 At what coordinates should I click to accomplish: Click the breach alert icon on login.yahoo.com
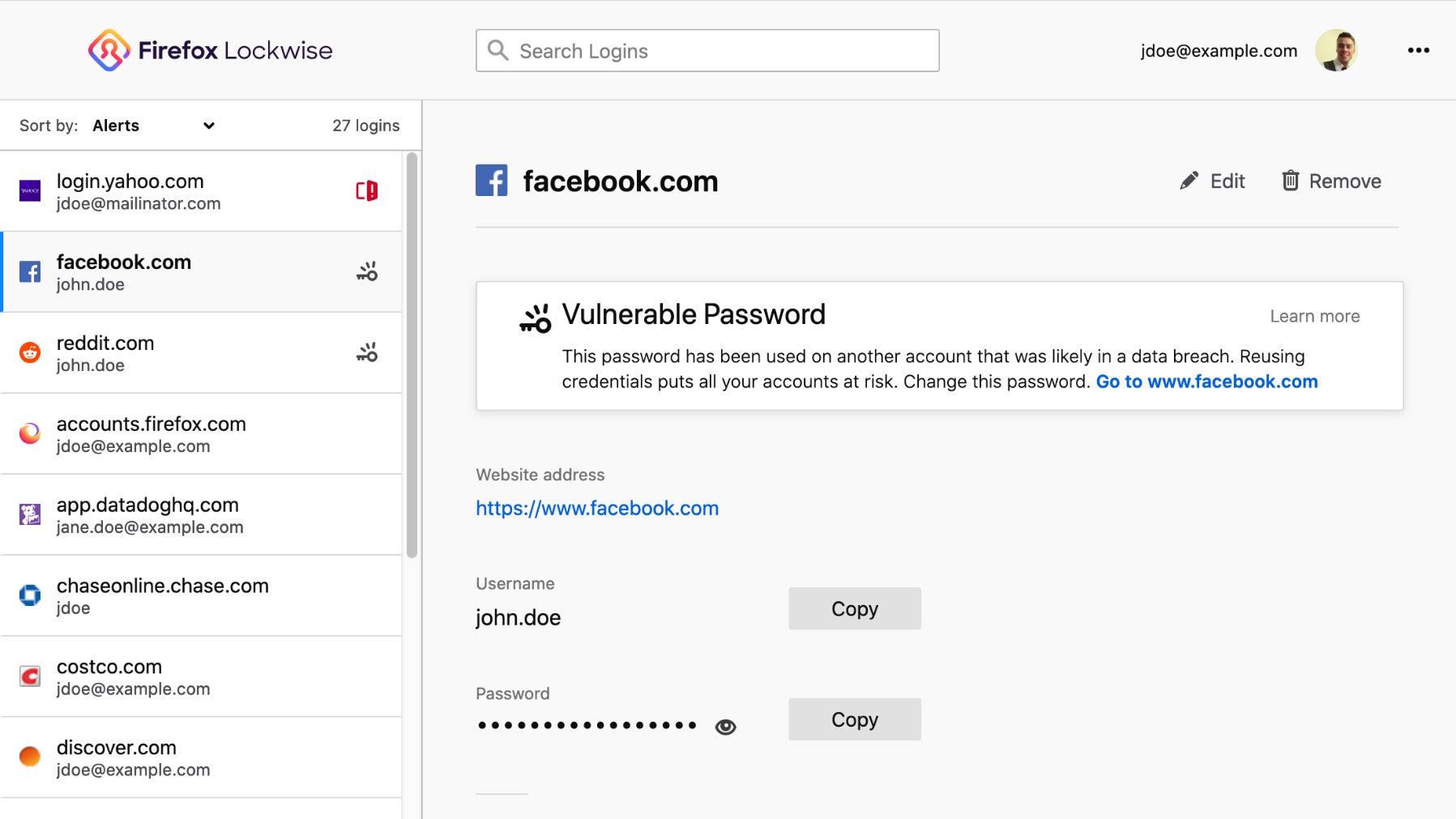(366, 191)
